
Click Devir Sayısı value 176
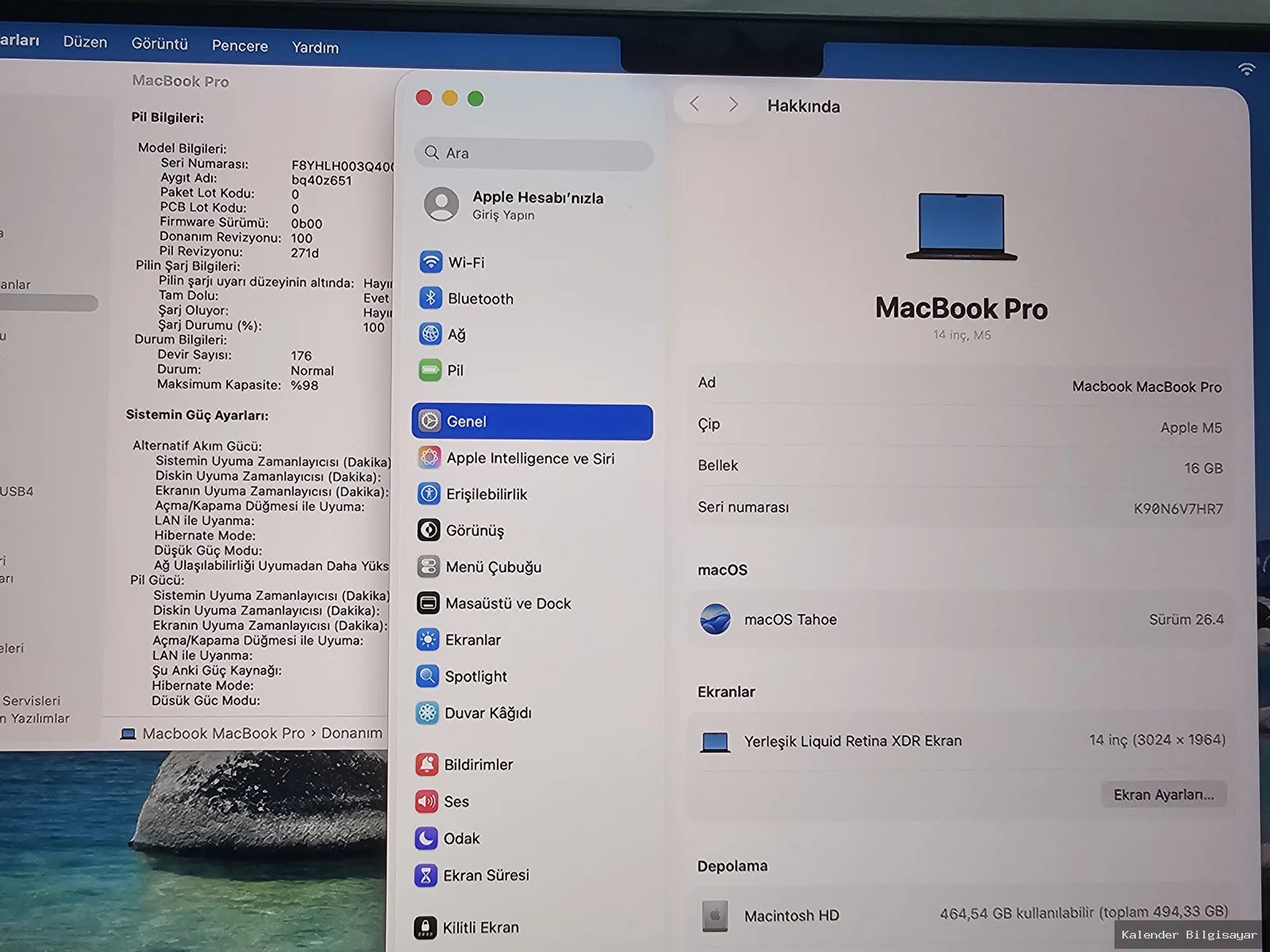[302, 355]
